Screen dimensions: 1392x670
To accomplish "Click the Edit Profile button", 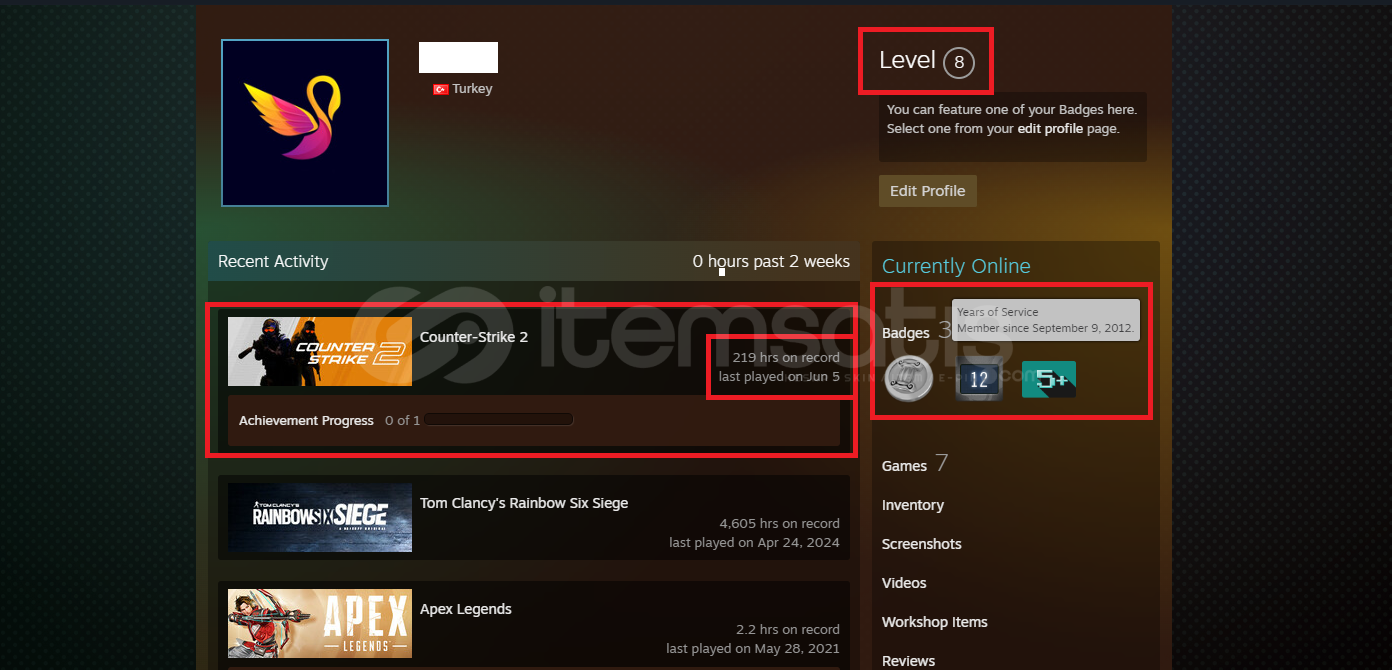I will click(928, 191).
